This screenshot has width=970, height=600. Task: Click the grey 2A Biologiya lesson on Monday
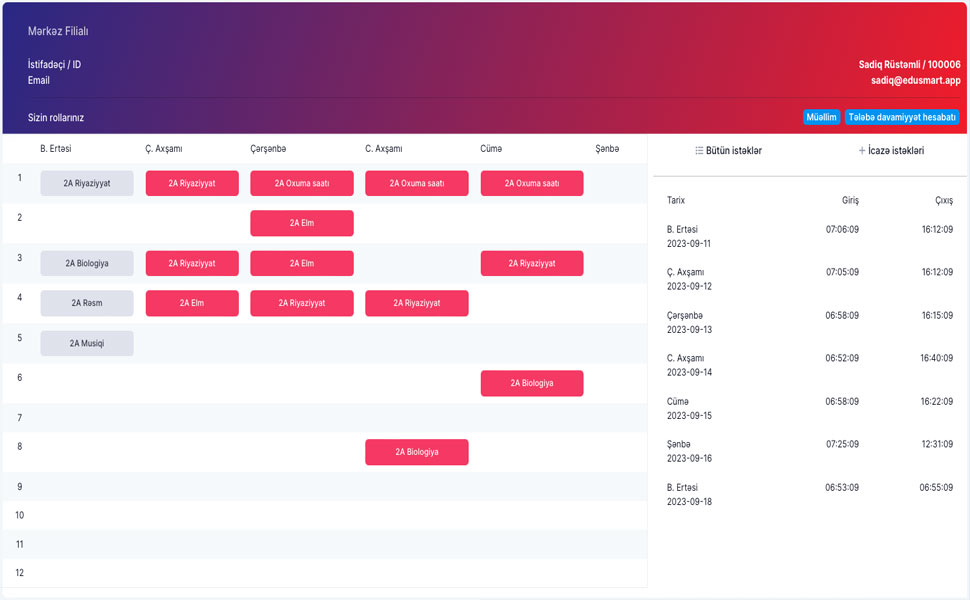(87, 263)
